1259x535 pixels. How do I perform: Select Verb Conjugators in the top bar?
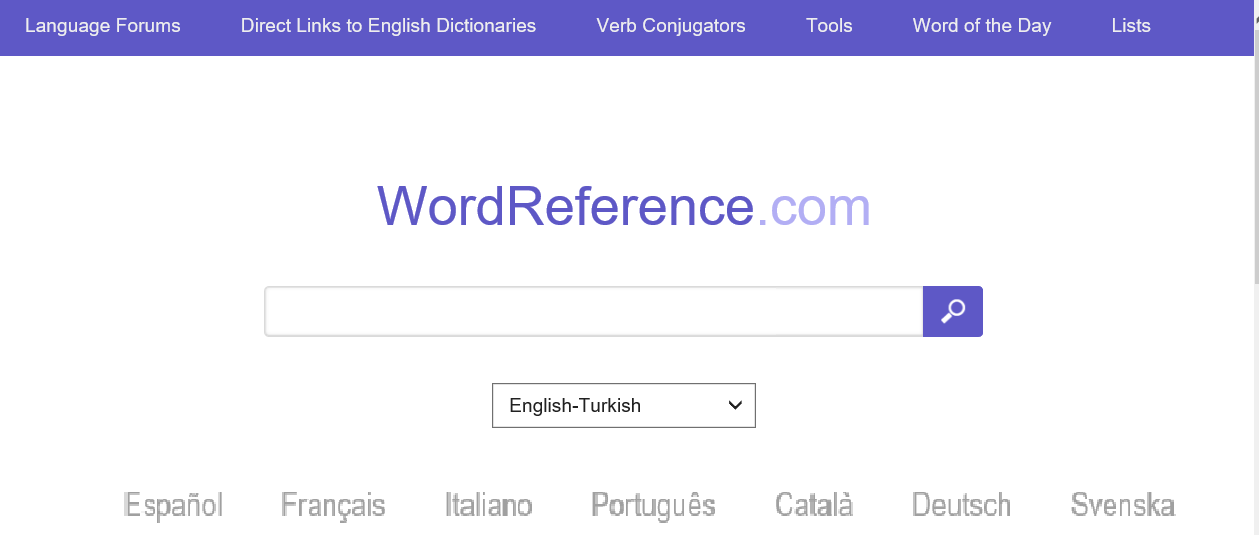pyautogui.click(x=670, y=26)
